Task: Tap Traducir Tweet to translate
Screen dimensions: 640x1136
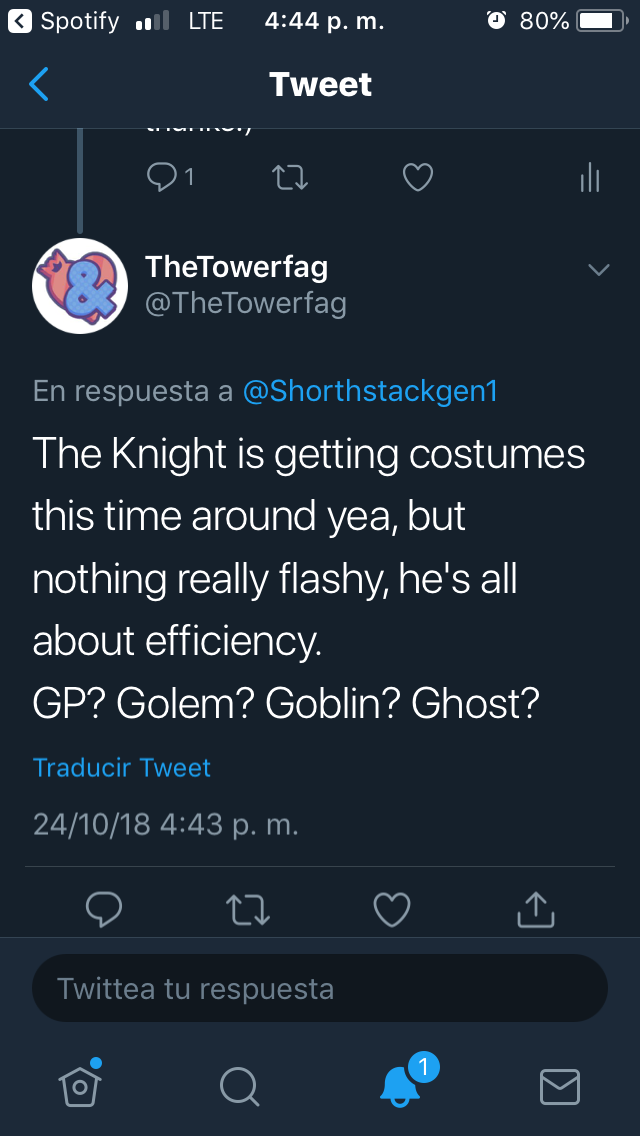Action: coord(122,768)
